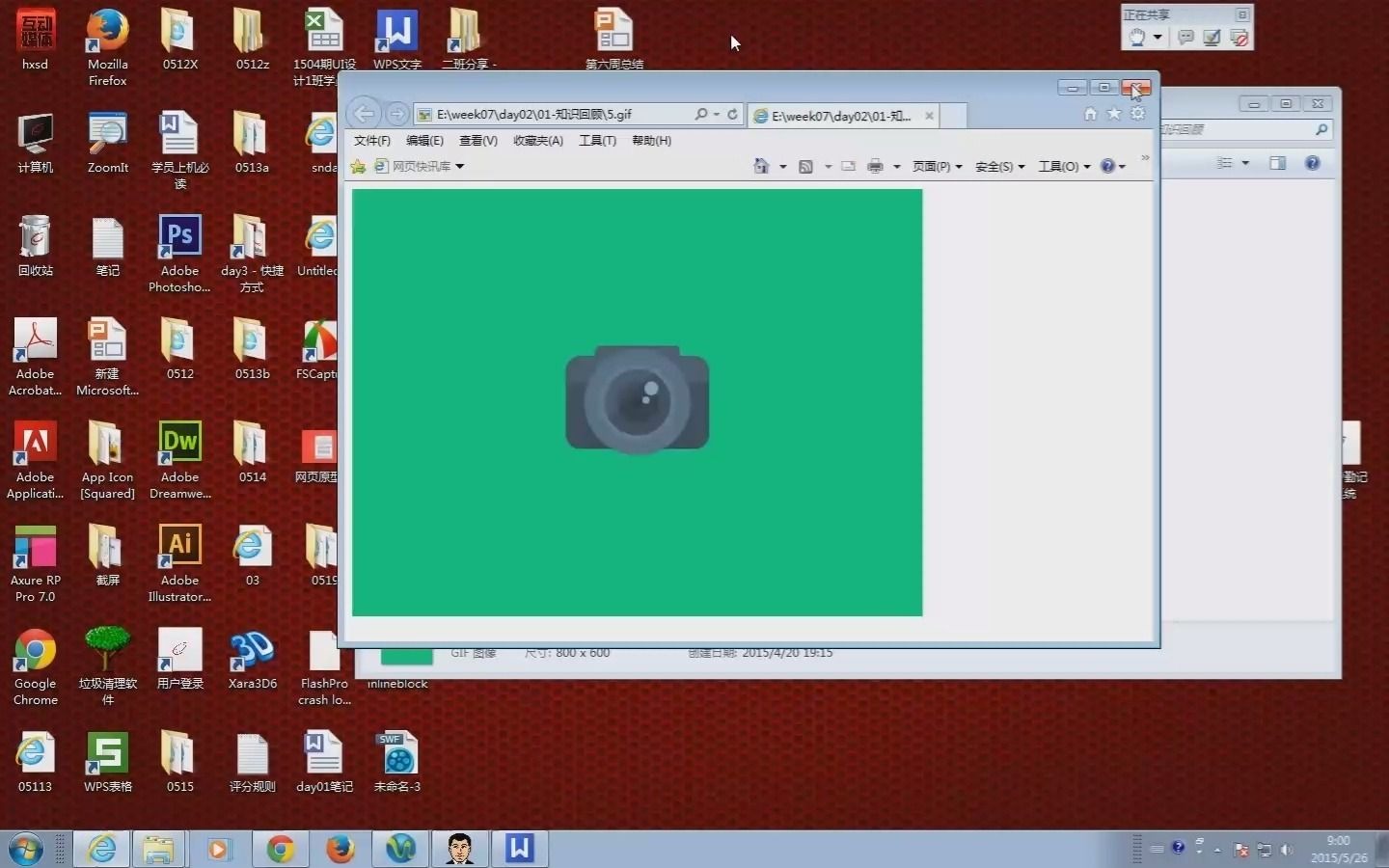Open Explorer window help icon behind

point(1312,163)
